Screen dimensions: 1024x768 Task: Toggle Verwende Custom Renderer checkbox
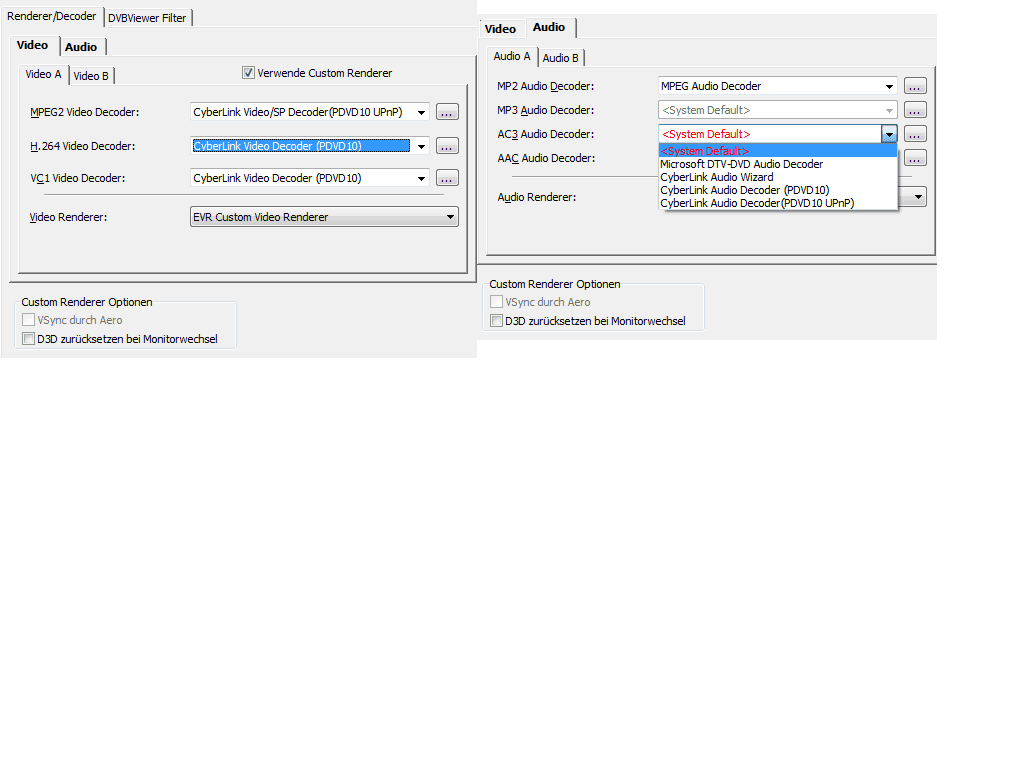click(248, 72)
